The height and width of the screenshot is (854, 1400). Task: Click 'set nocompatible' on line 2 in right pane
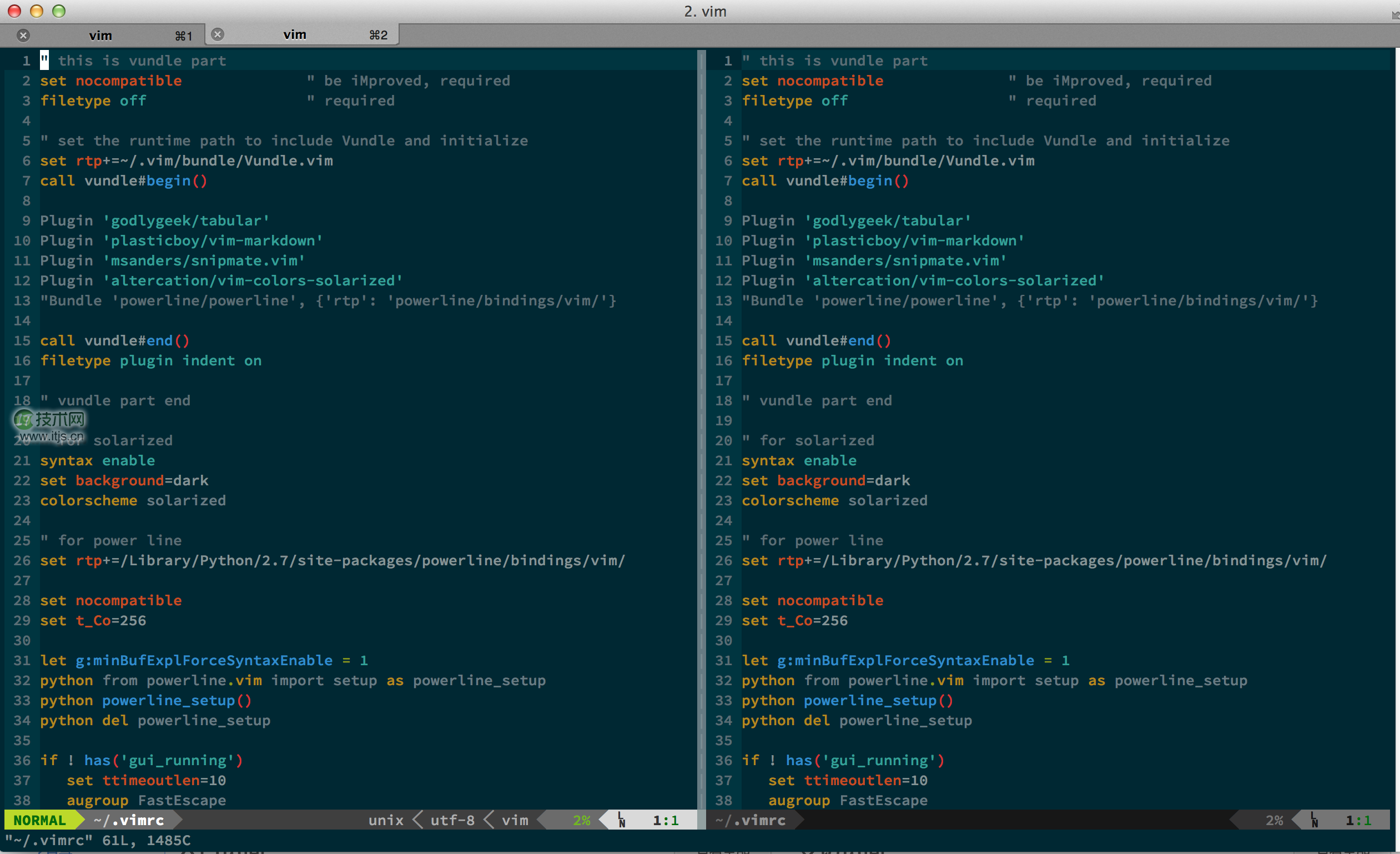point(813,81)
